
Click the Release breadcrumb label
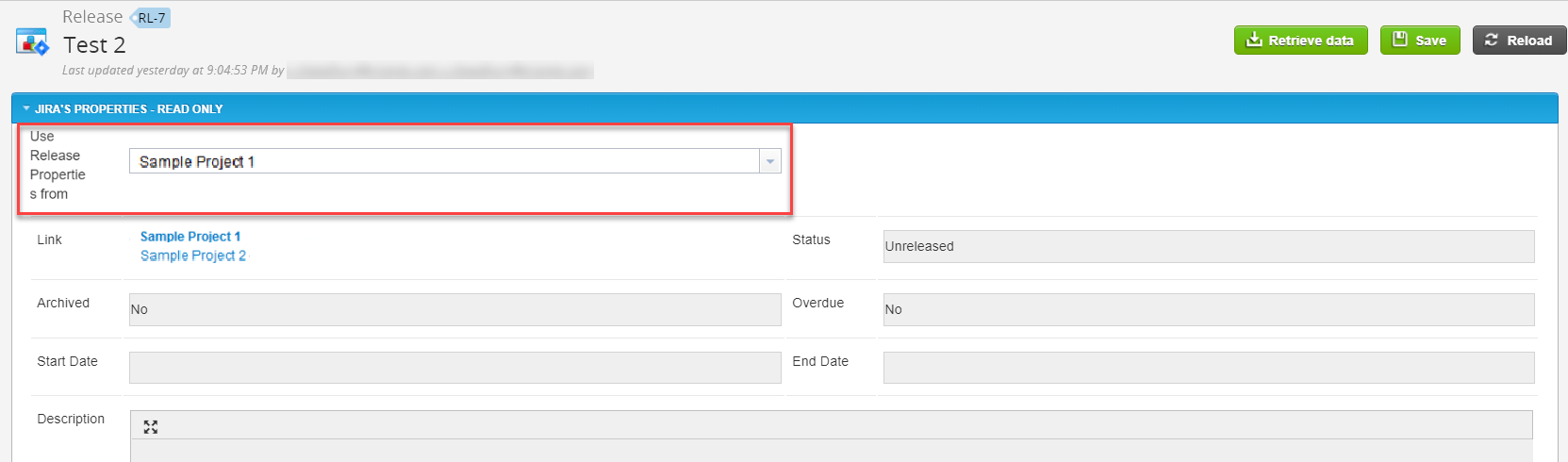click(x=92, y=17)
